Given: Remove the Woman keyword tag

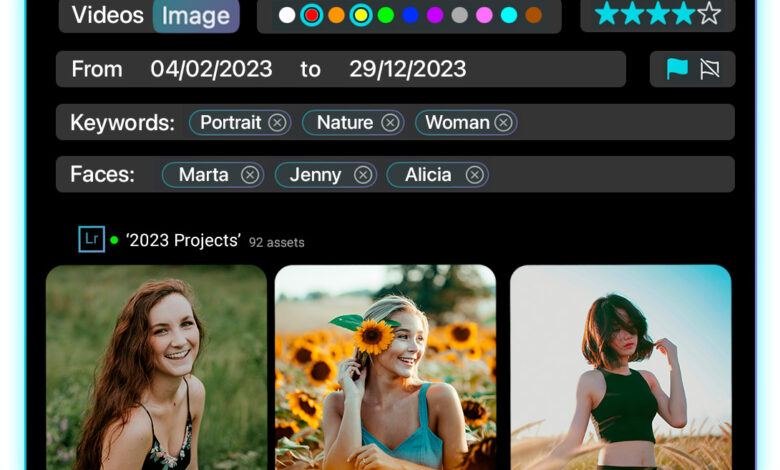Looking at the screenshot, I should tap(503, 122).
